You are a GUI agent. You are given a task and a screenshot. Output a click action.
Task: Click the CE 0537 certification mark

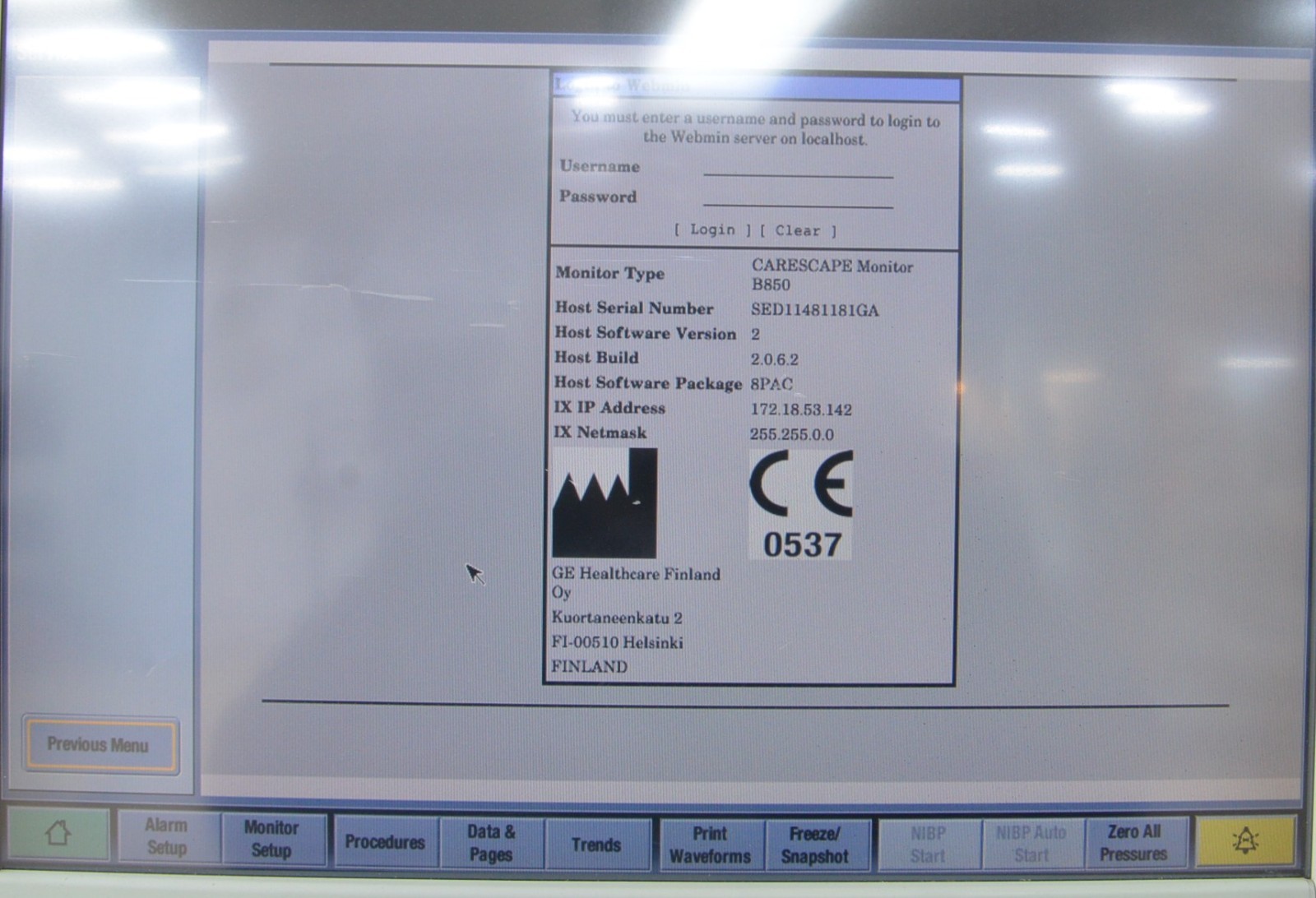pos(800,505)
